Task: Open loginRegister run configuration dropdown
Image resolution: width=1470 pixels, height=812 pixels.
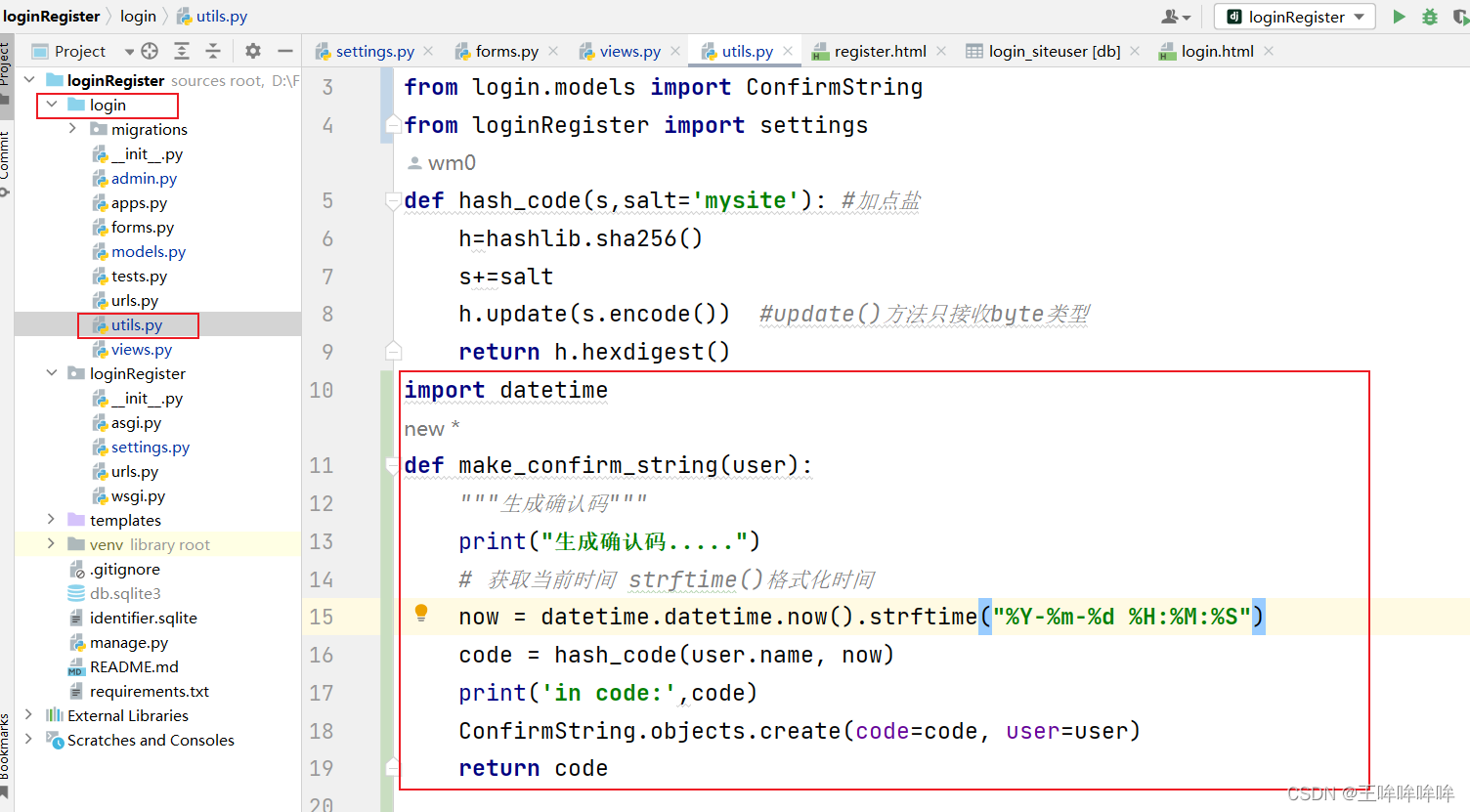Action: click(1295, 17)
